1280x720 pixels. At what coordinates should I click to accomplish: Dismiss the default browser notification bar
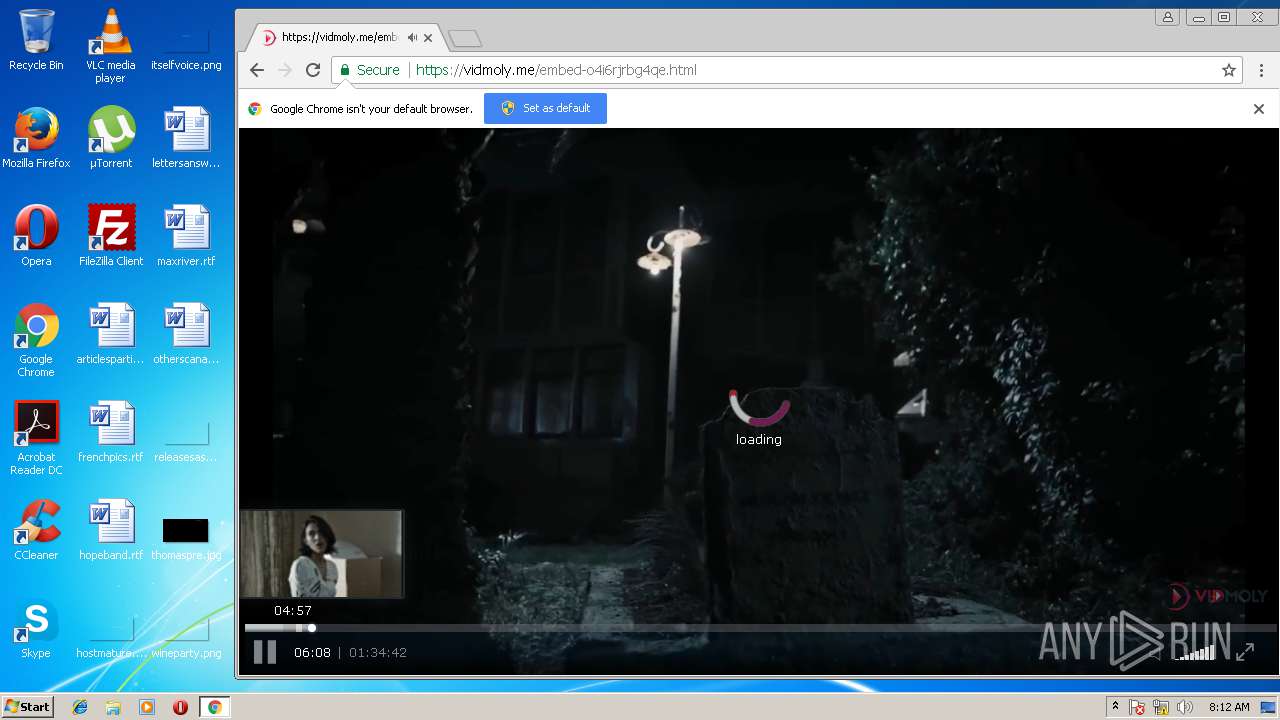pyautogui.click(x=1259, y=109)
